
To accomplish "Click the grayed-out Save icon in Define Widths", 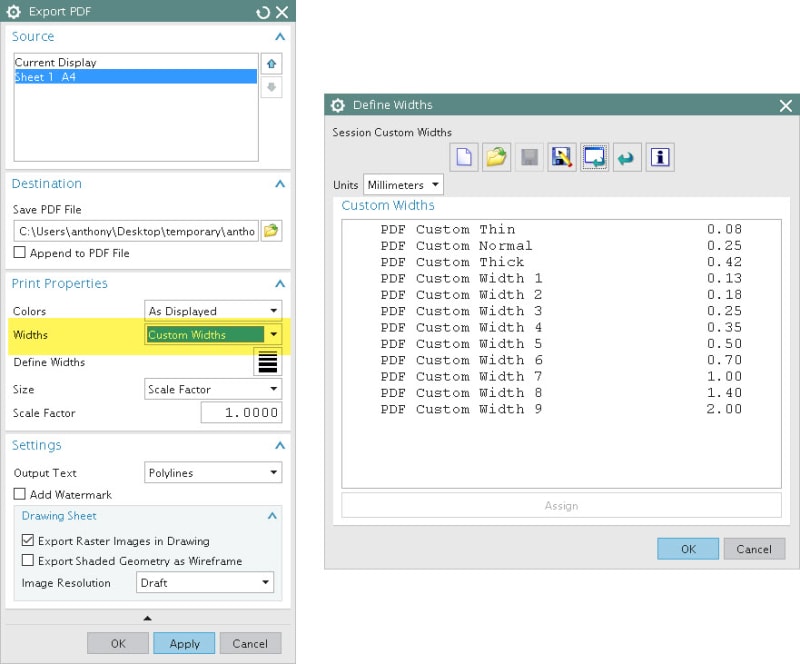I will (x=529, y=157).
